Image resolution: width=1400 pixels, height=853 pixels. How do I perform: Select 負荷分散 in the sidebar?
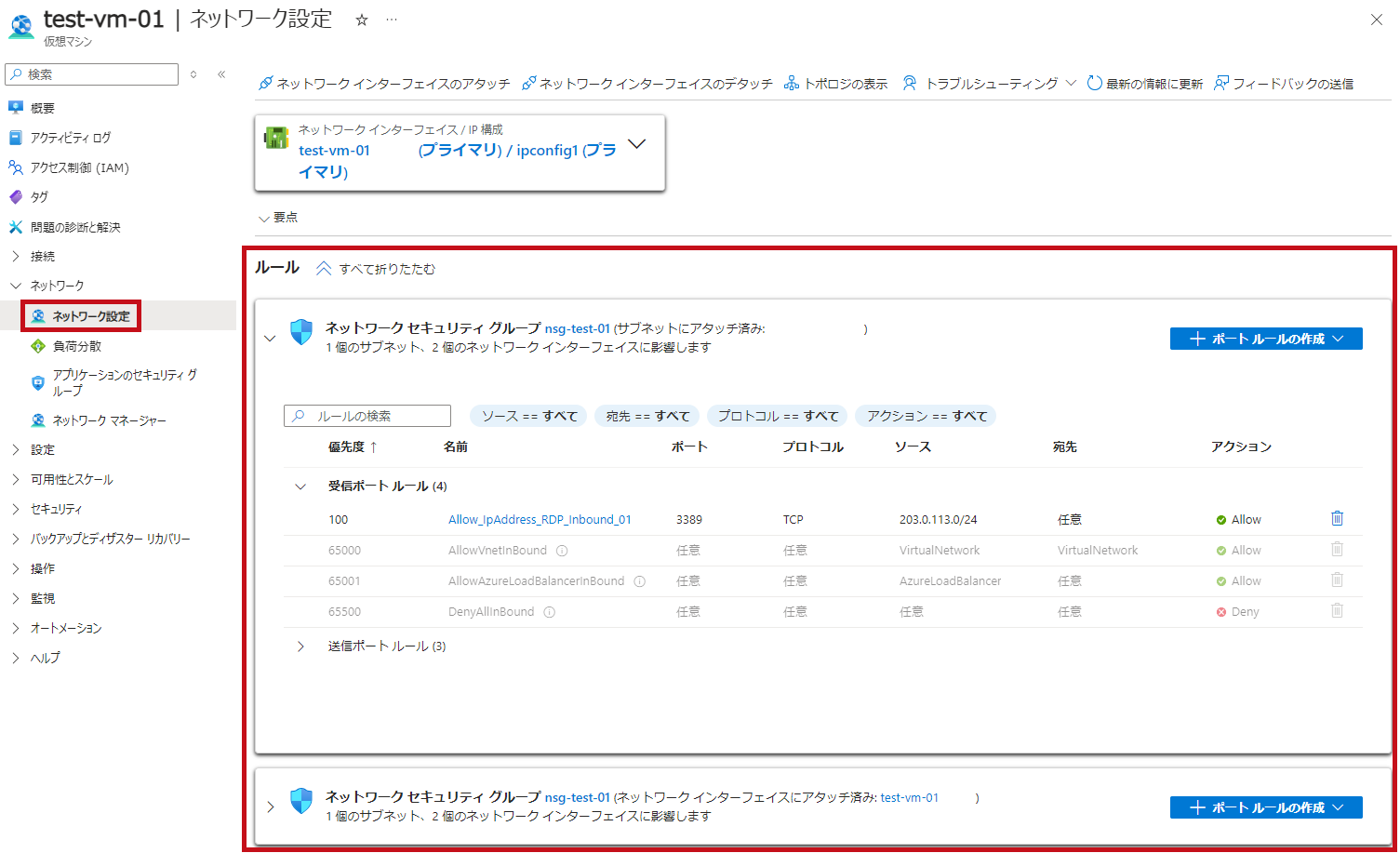[77, 346]
